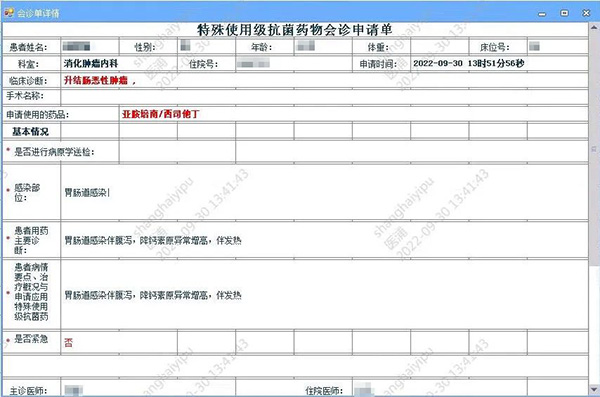This screenshot has width=600, height=397.
Task: Click the 患者用药主要诊断 text field
Action: pos(324,240)
